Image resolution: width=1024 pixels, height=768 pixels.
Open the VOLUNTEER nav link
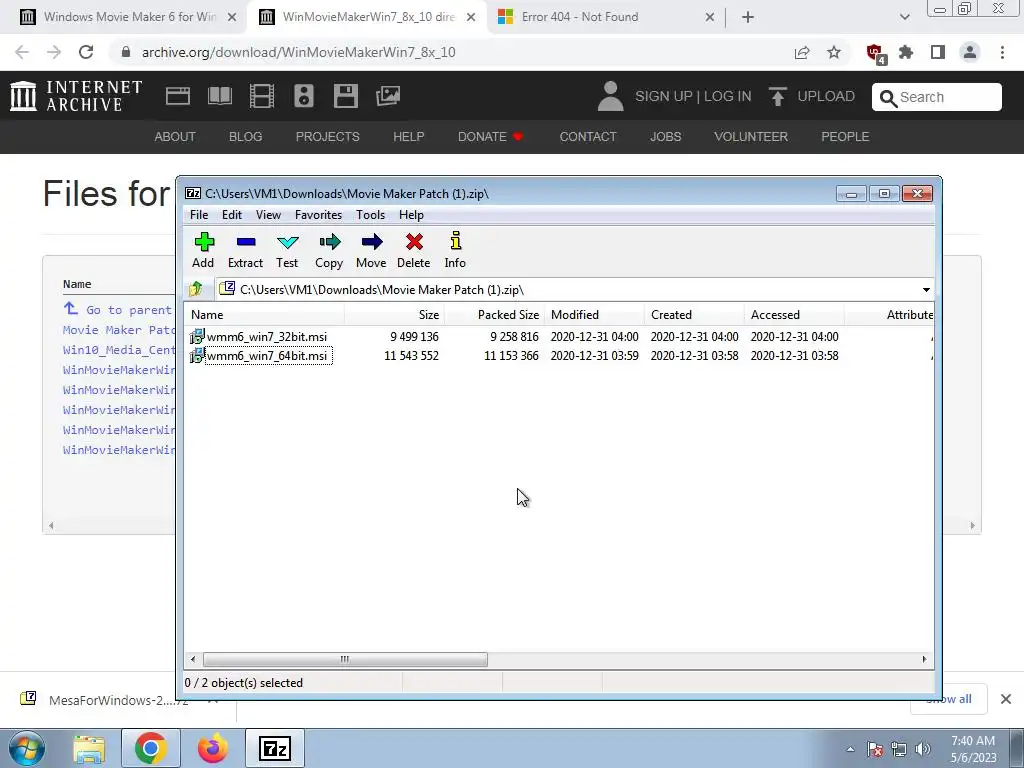[751, 136]
